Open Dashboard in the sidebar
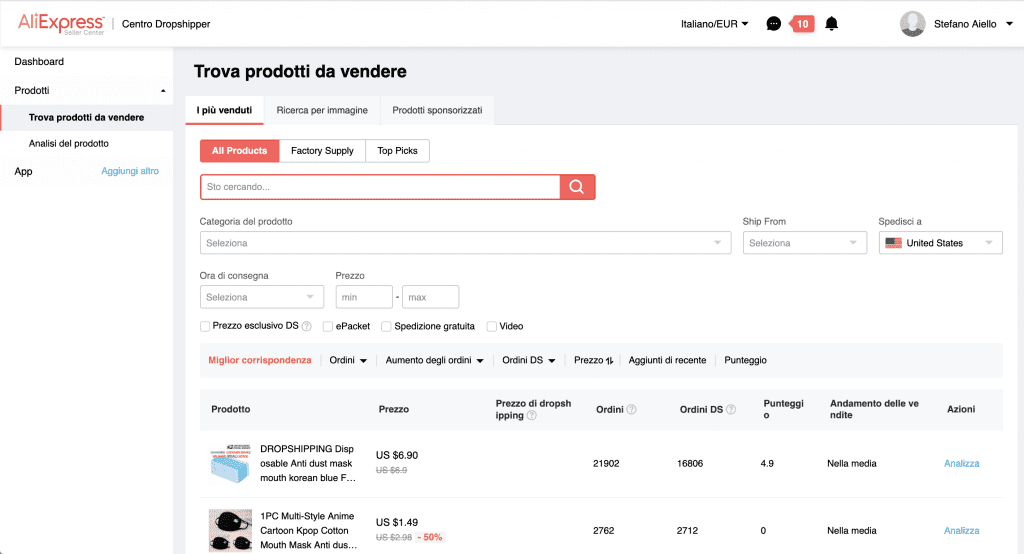1024x554 pixels. [x=39, y=61]
